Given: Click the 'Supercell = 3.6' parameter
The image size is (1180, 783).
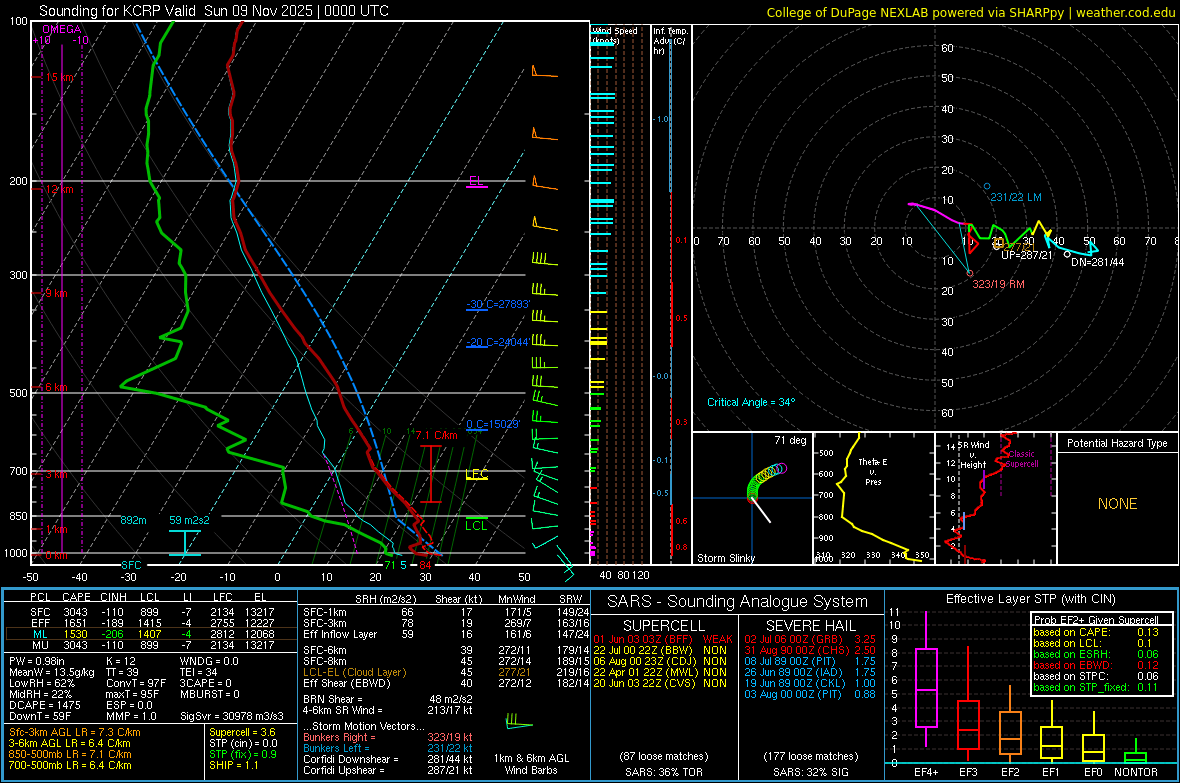Looking at the screenshot, I should 242,733.
